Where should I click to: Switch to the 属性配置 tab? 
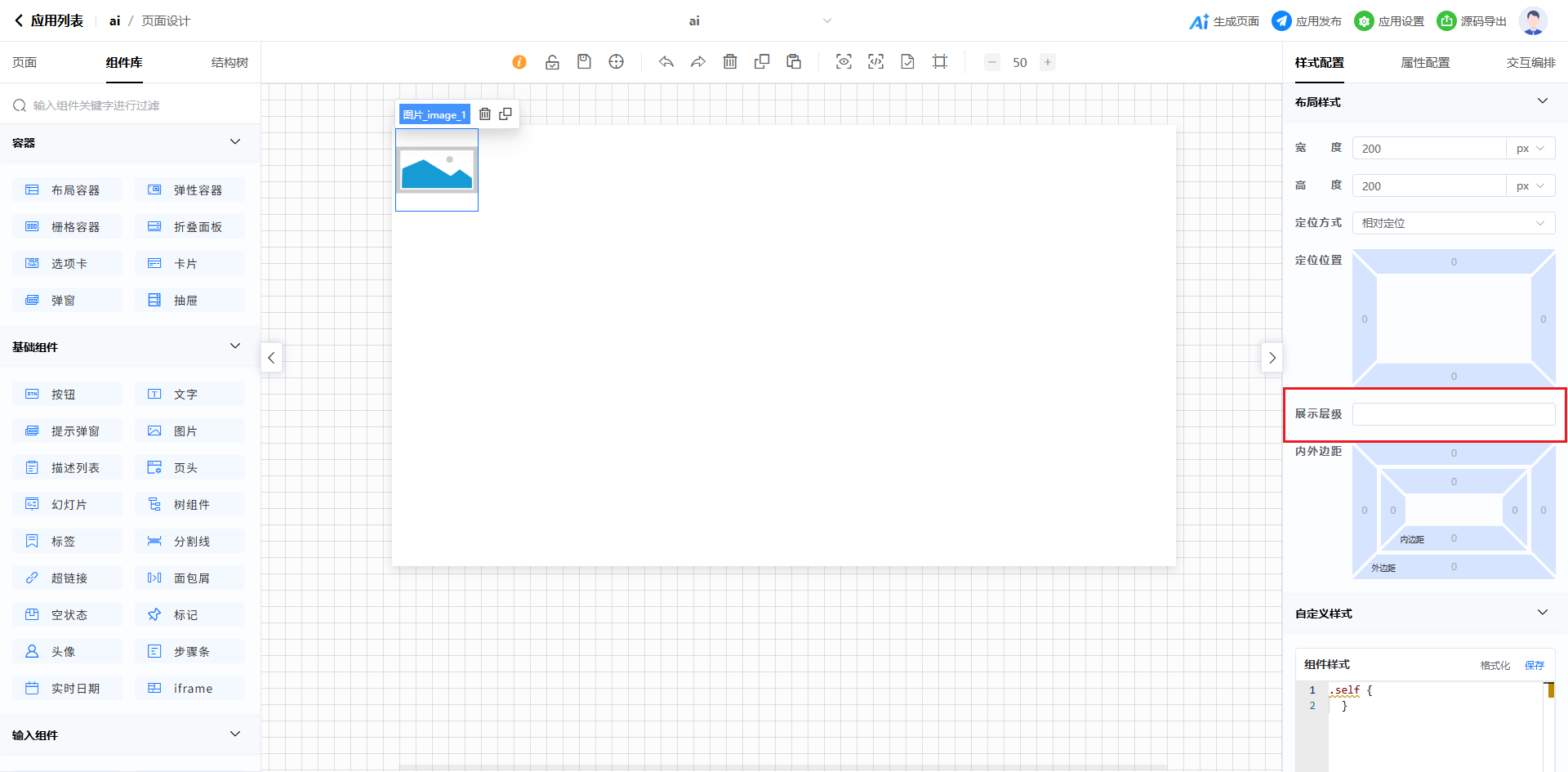[x=1425, y=63]
